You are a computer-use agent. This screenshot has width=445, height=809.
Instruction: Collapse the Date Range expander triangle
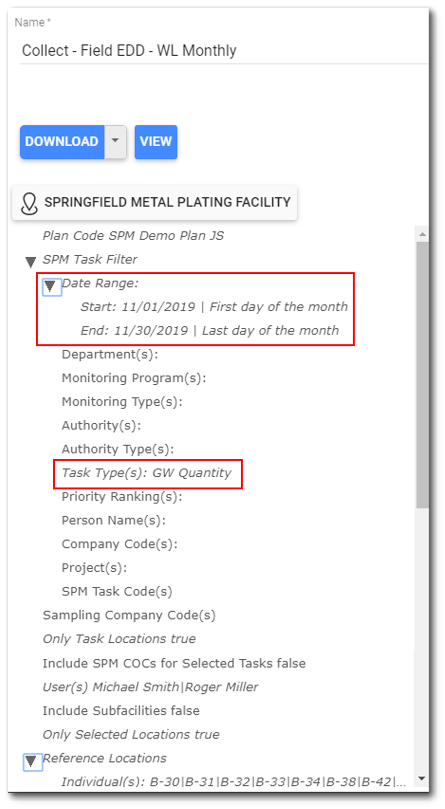[50, 286]
